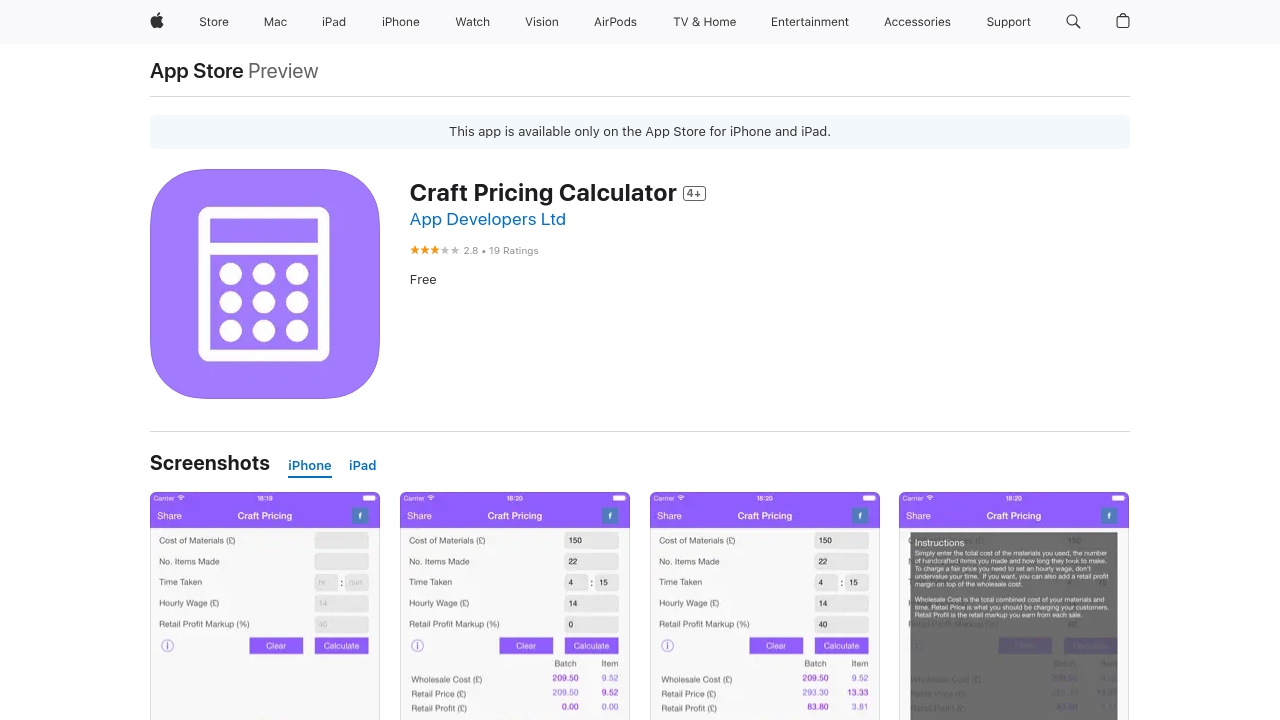The width and height of the screenshot is (1280, 720).
Task: Go to the Watch menu
Action: pos(472,22)
